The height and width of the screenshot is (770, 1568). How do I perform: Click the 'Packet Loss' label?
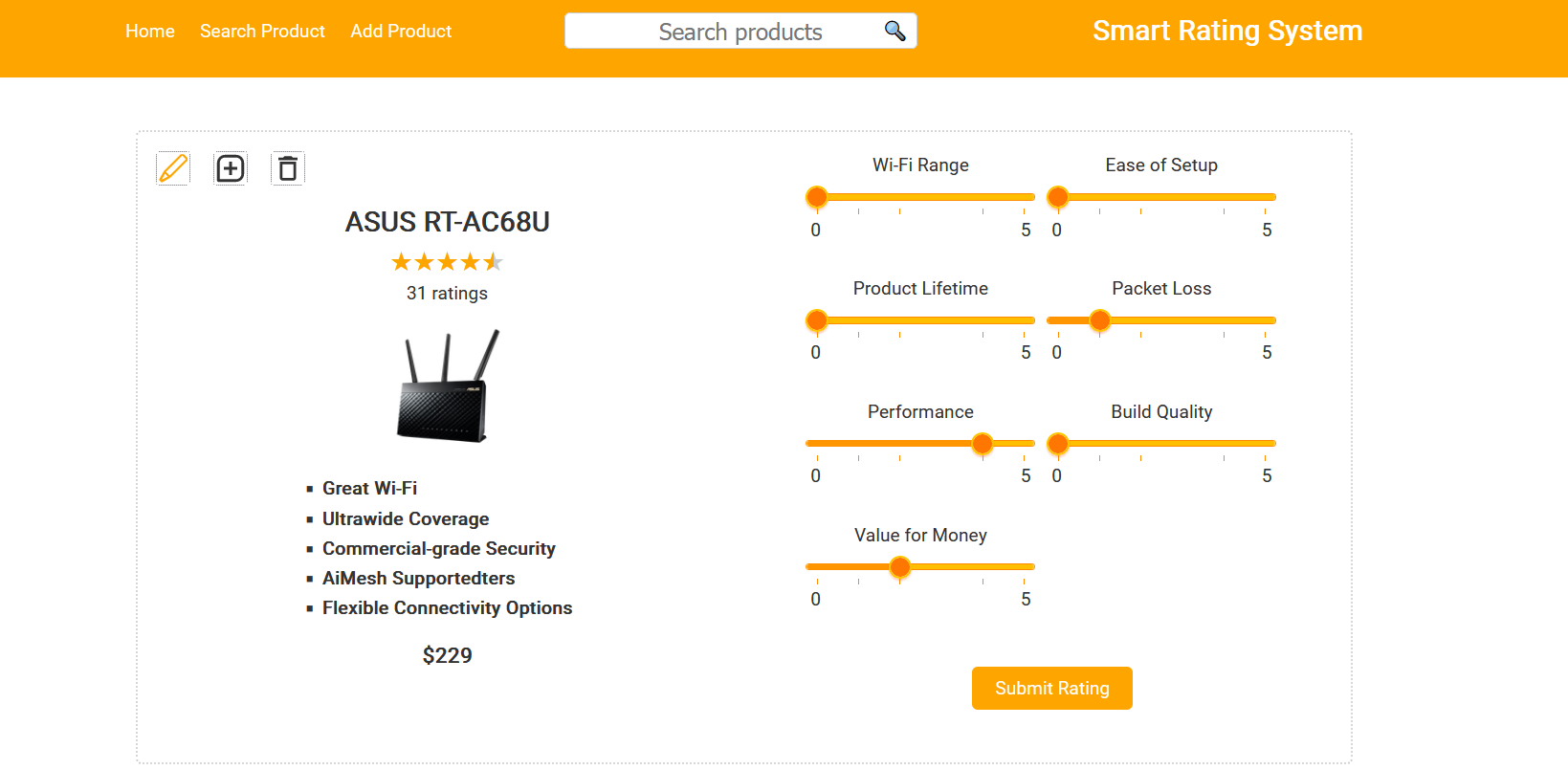pyautogui.click(x=1161, y=289)
